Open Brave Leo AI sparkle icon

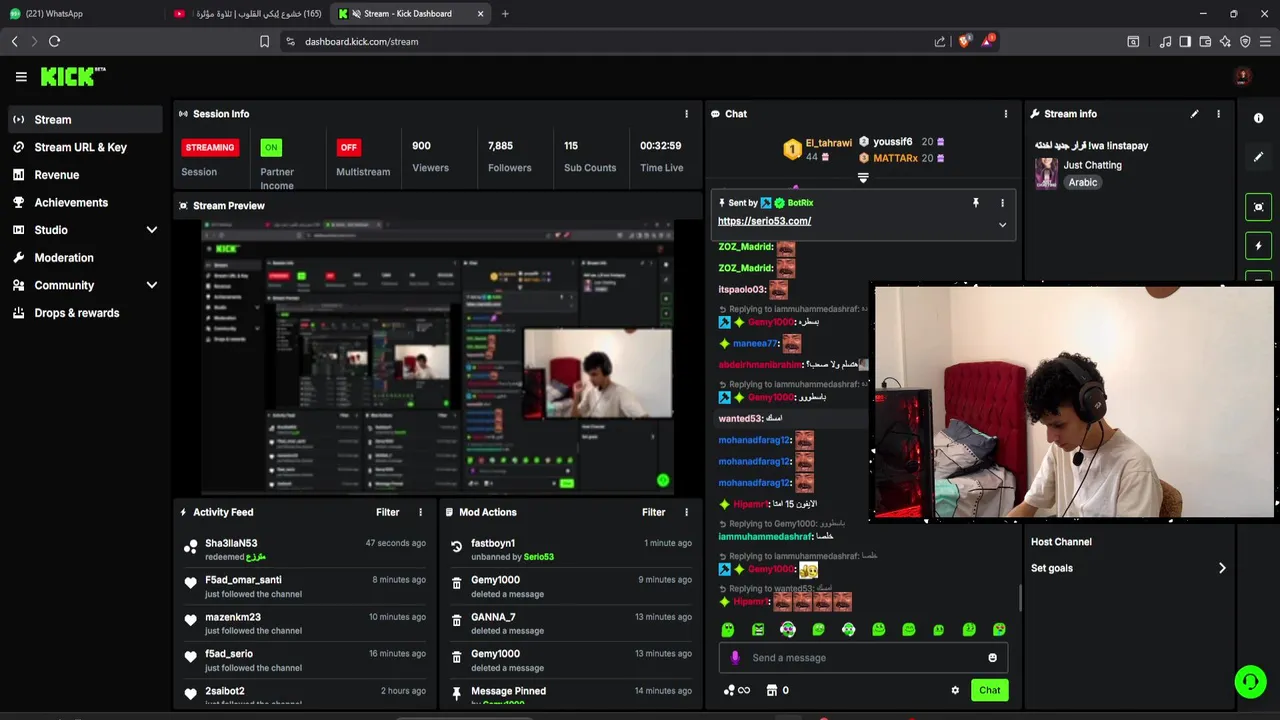pos(1225,41)
